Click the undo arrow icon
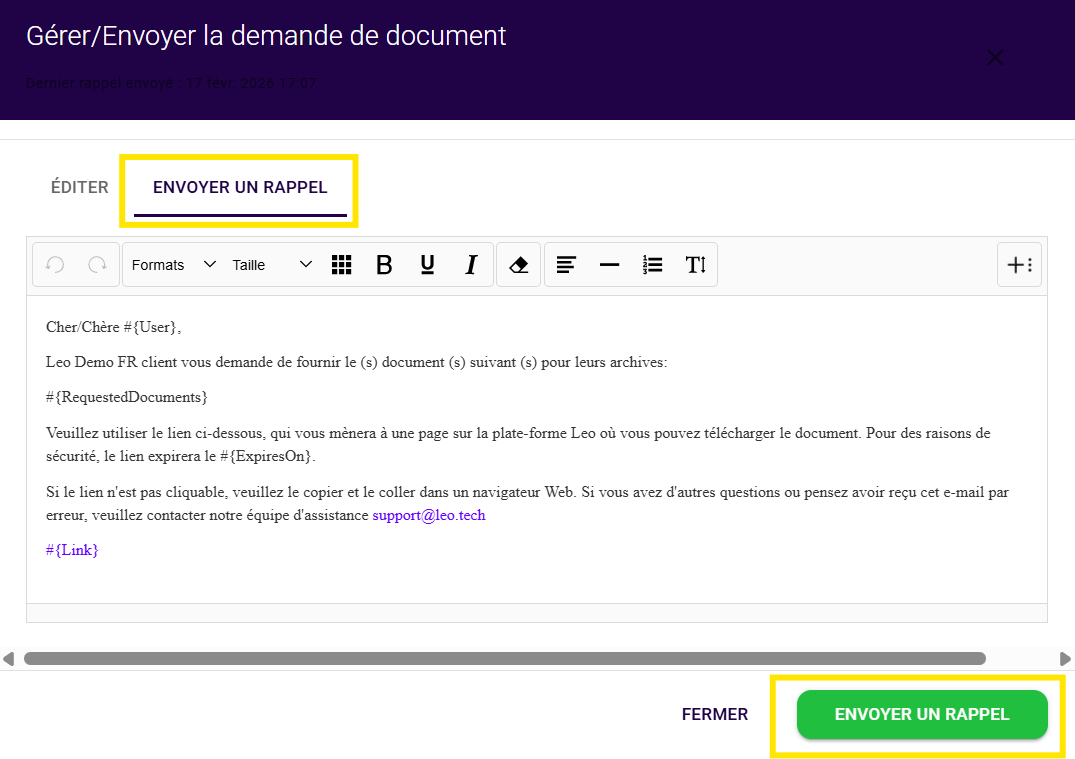Viewport: 1075px width, 759px height. pos(56,265)
